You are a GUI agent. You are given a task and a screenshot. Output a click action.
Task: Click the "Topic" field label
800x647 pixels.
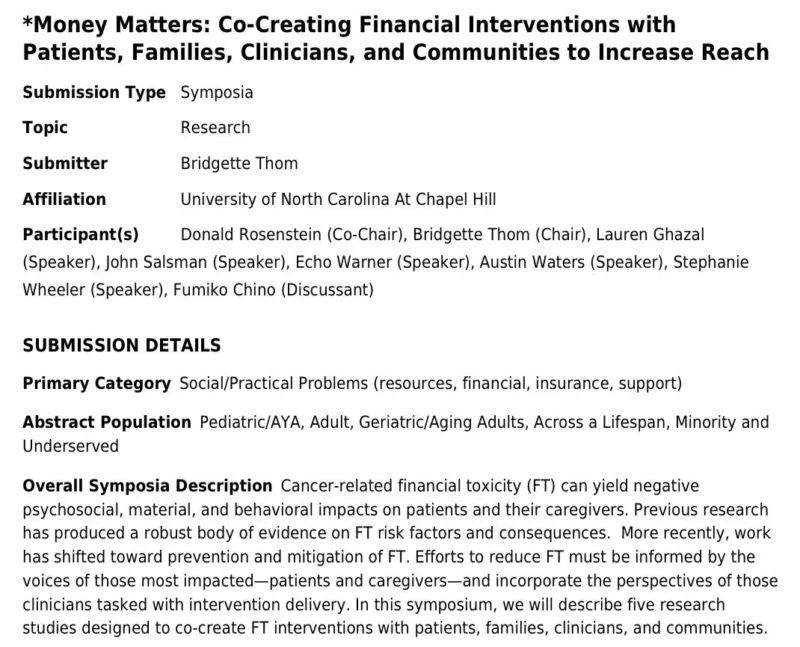pos(45,128)
